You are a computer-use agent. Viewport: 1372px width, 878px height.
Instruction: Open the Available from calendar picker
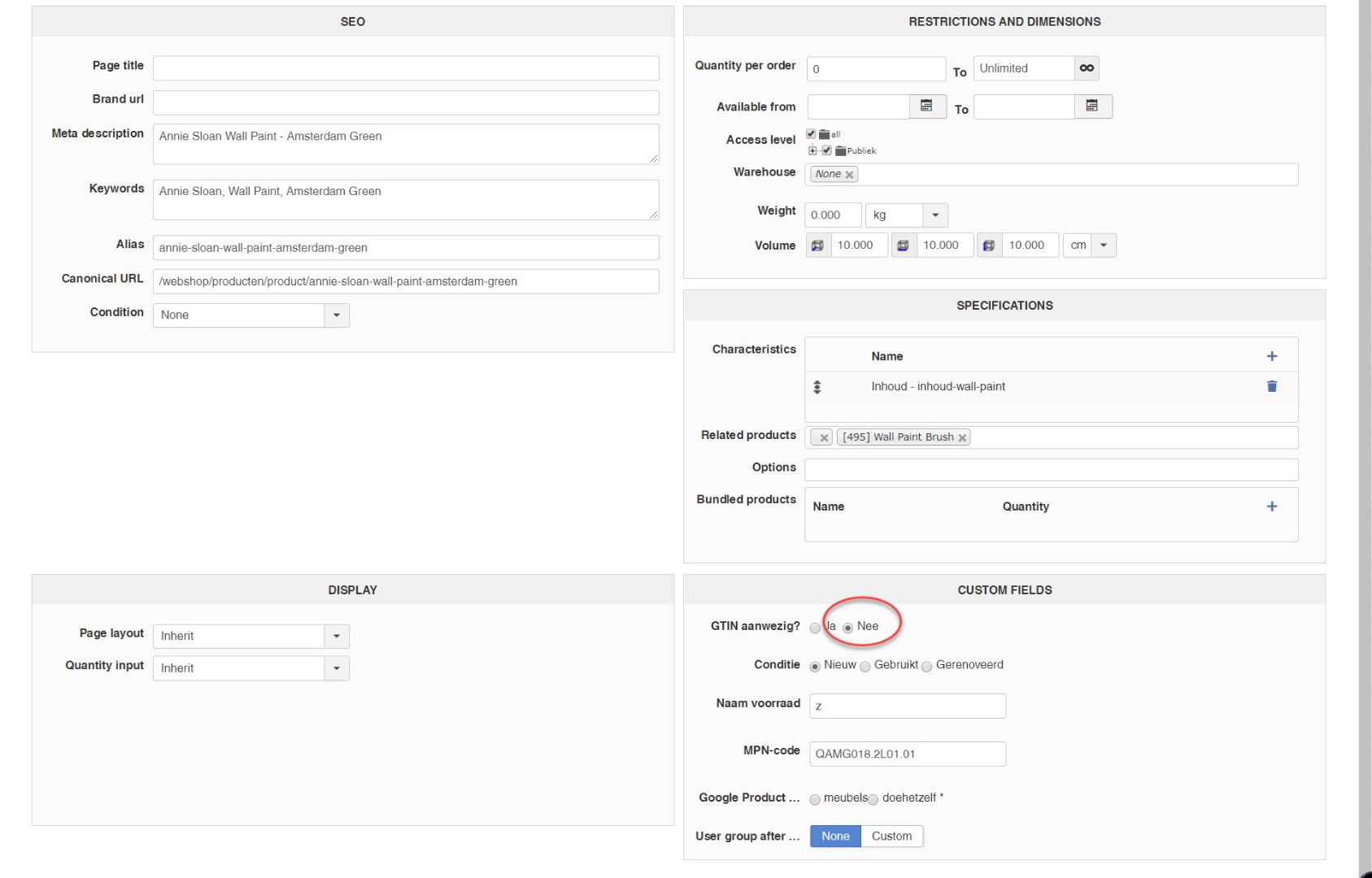click(x=926, y=106)
